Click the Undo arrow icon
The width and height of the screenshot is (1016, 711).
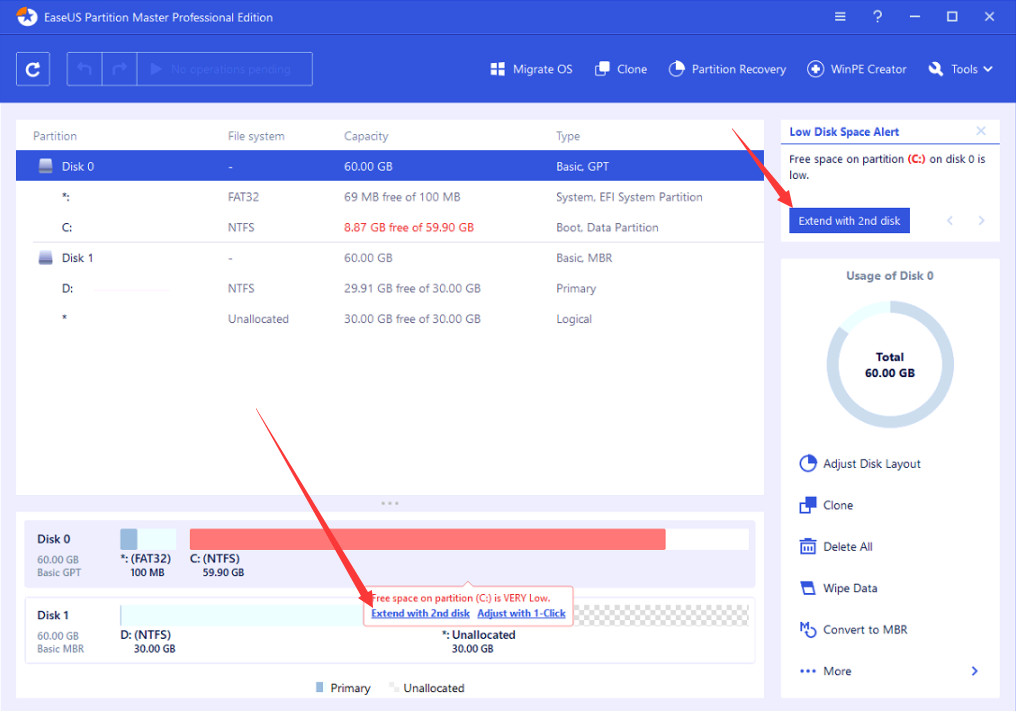(x=85, y=69)
